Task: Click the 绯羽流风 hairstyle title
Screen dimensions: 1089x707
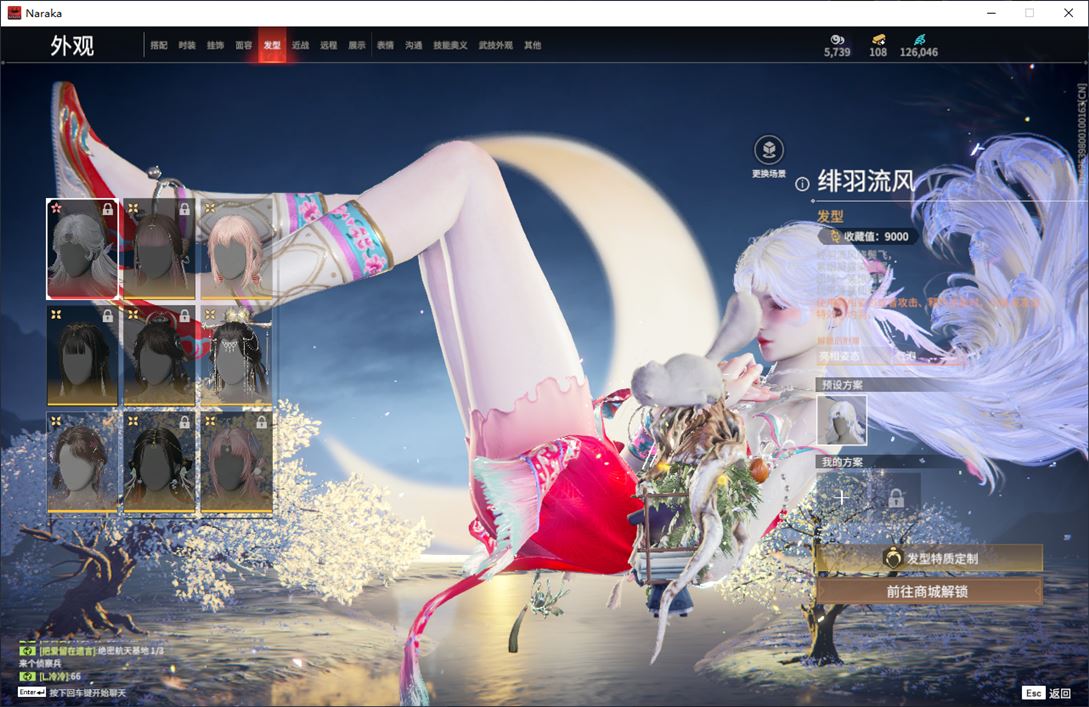Action: 865,182
